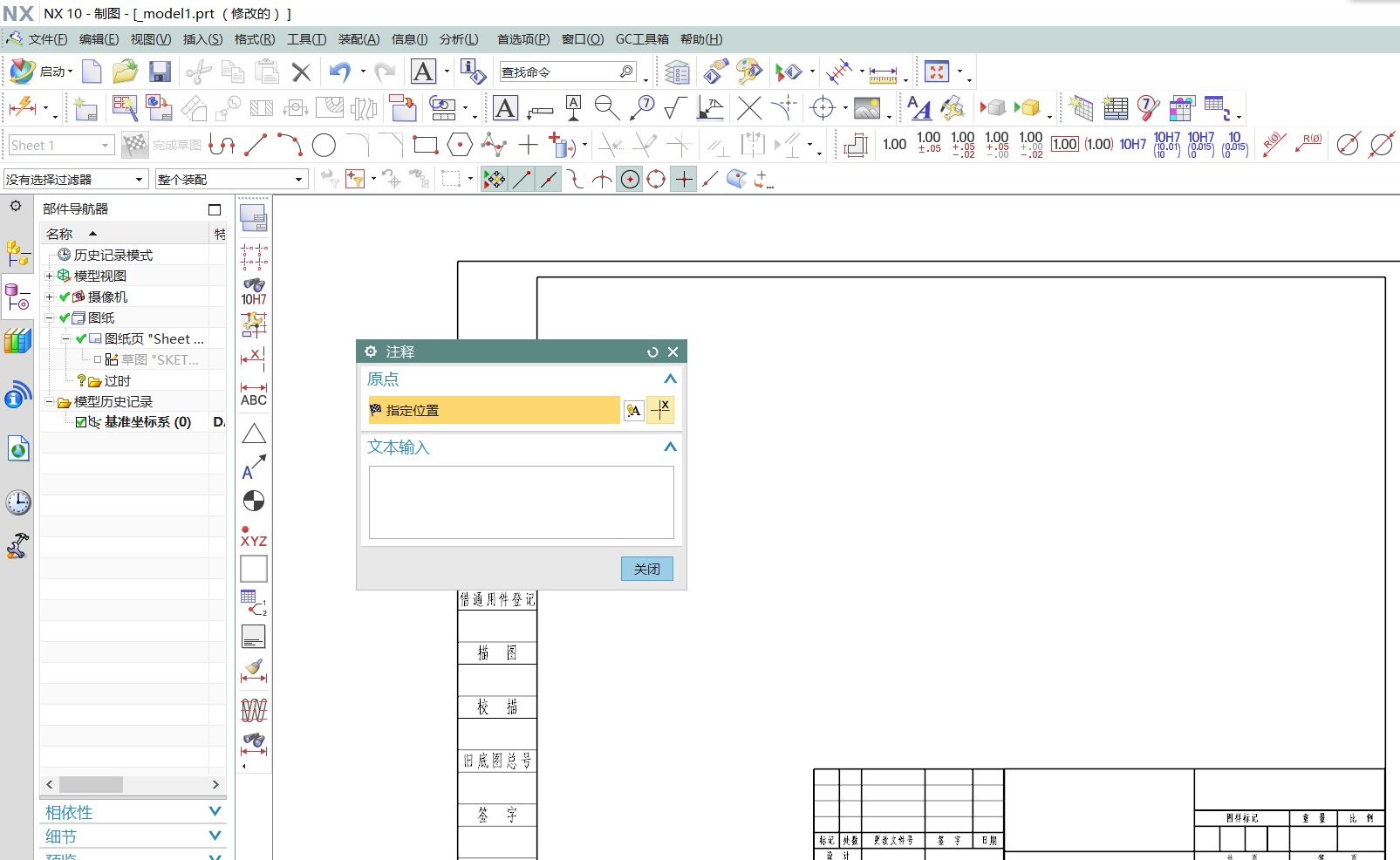Screen dimensions: 1400x860
Task: Click the Origin tool icon in Note dialog
Action: click(661, 410)
